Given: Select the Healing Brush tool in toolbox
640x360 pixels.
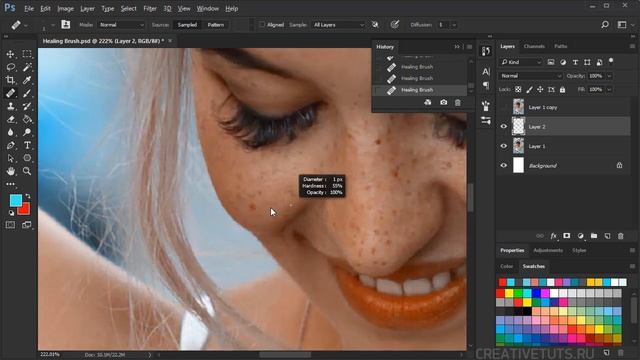Looking at the screenshot, I should point(11,93).
